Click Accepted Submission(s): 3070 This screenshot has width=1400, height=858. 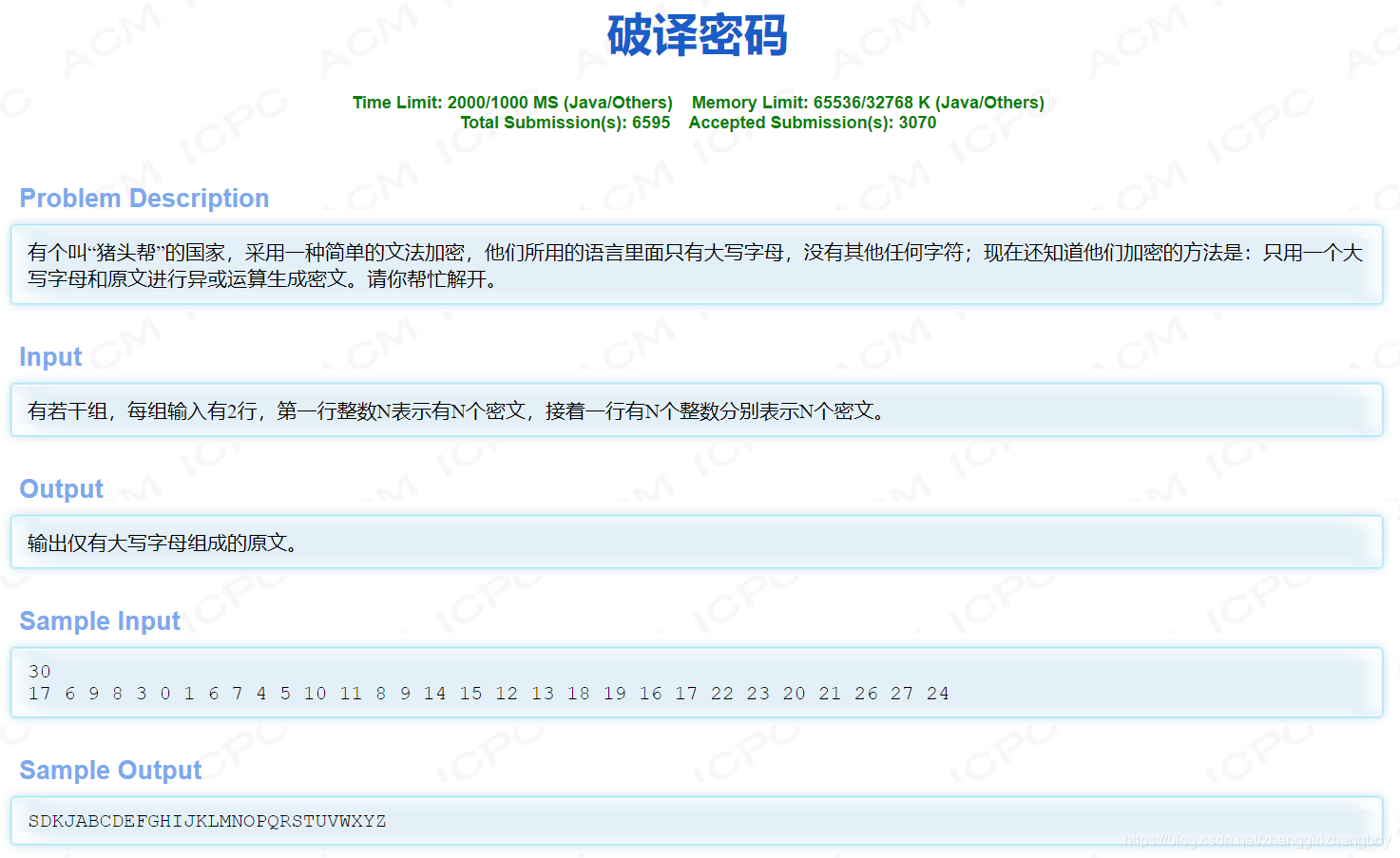tap(813, 123)
